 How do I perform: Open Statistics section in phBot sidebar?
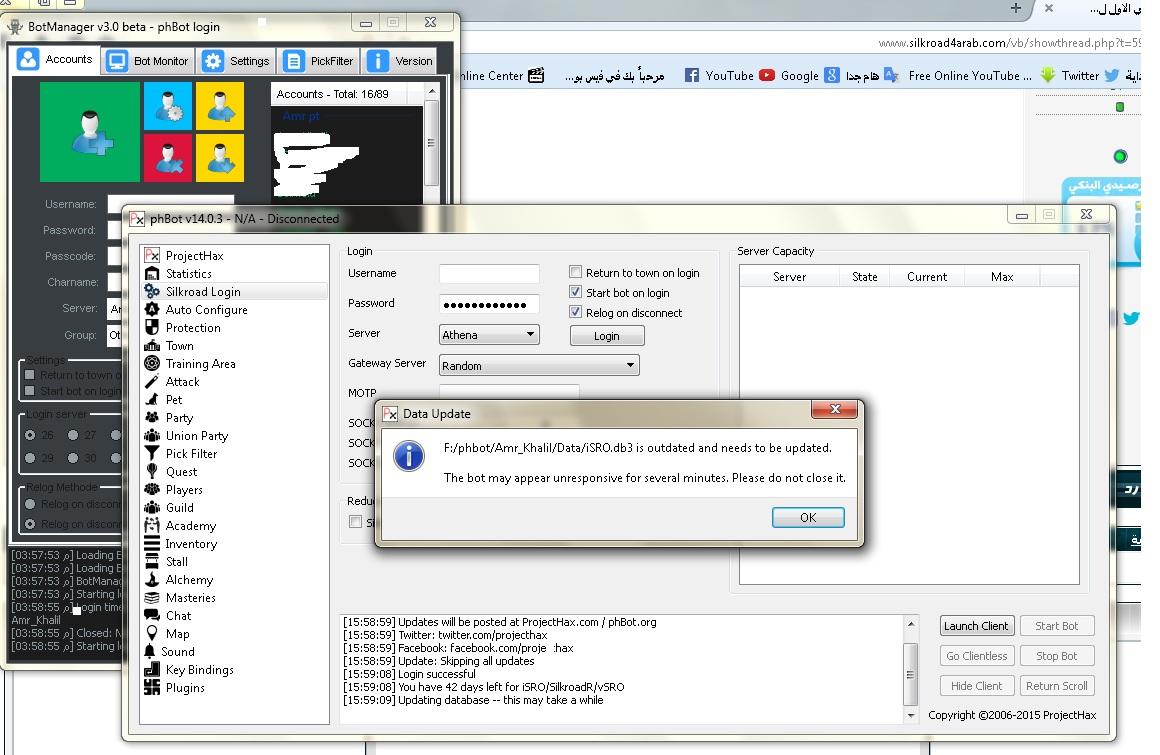pyautogui.click(x=188, y=274)
